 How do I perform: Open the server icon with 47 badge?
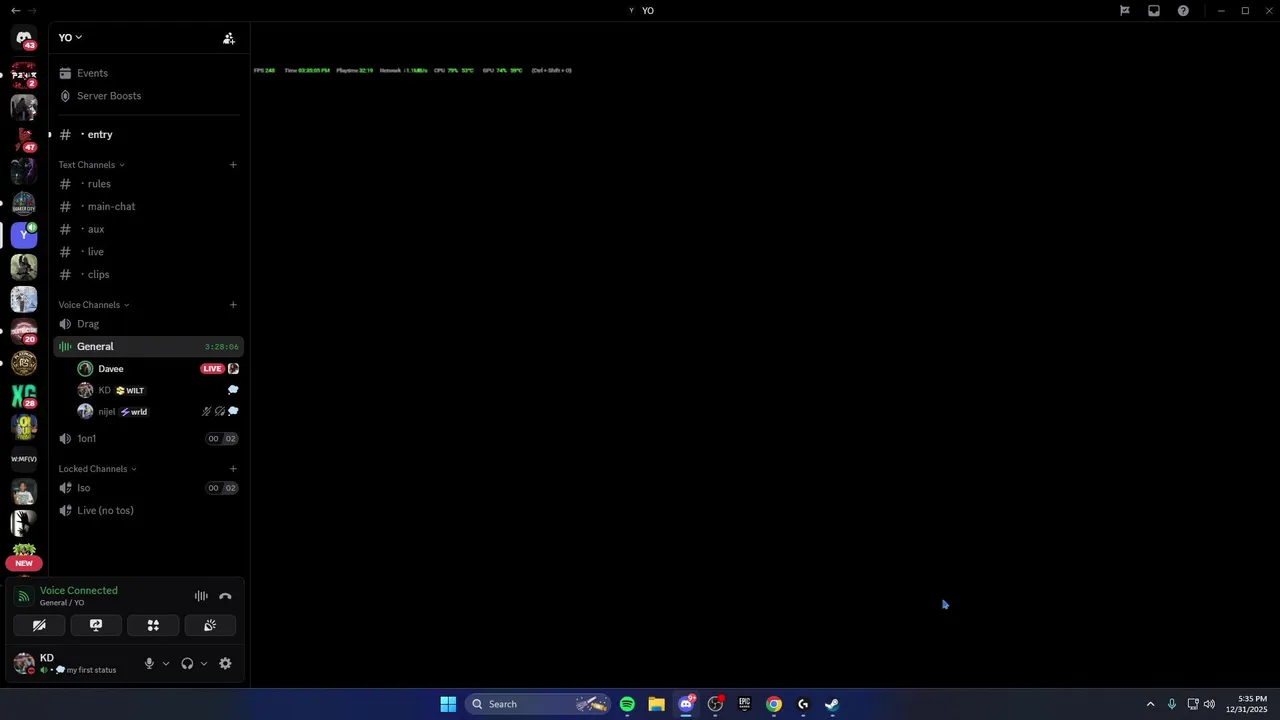click(x=24, y=139)
